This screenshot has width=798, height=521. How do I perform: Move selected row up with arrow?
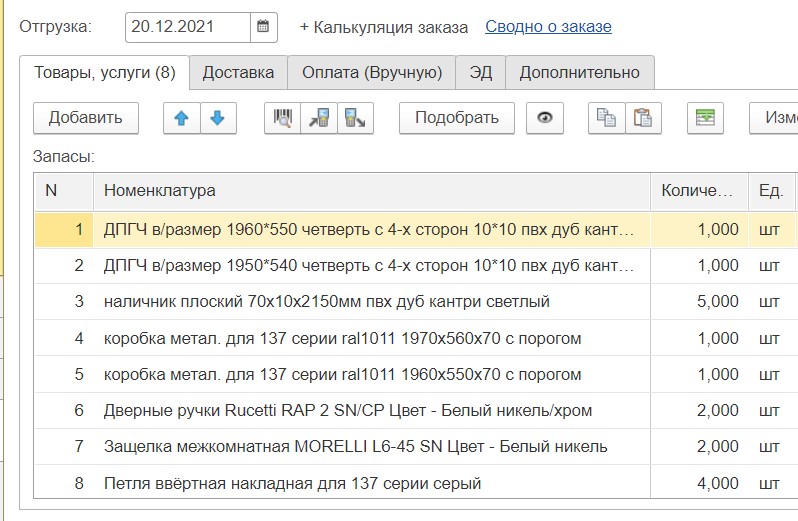[x=181, y=118]
